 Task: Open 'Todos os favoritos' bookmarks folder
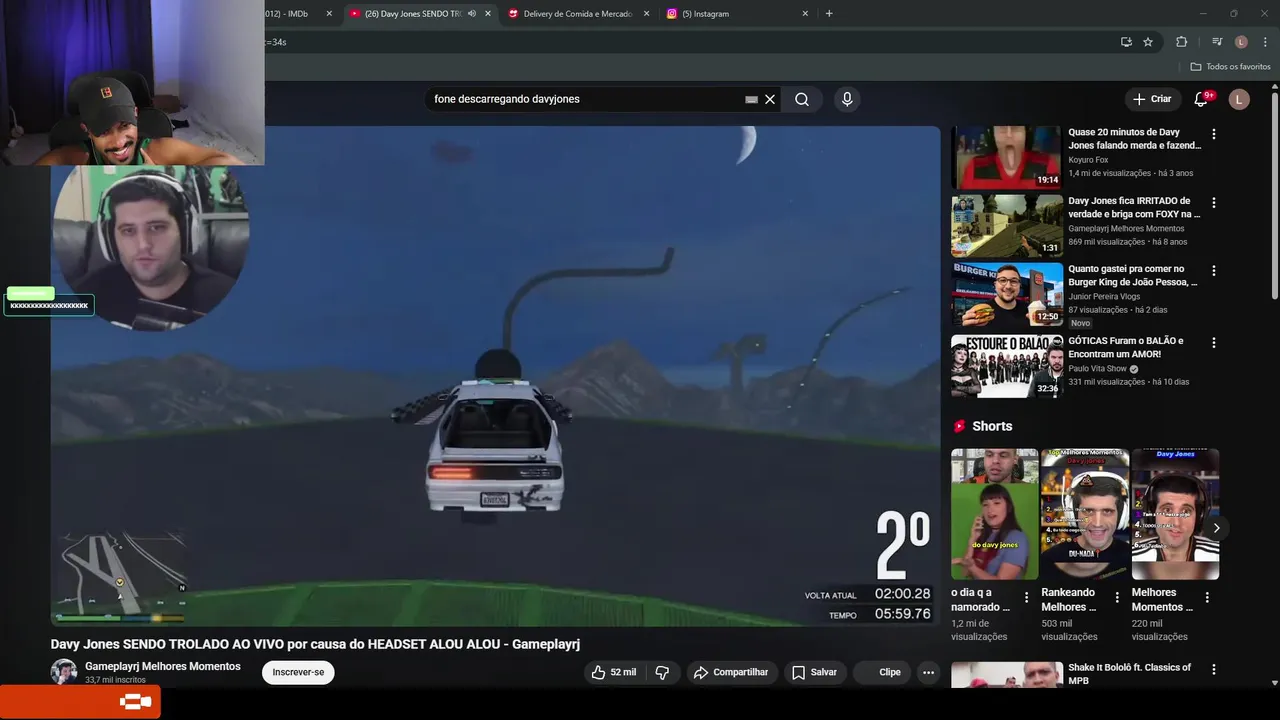click(1231, 67)
